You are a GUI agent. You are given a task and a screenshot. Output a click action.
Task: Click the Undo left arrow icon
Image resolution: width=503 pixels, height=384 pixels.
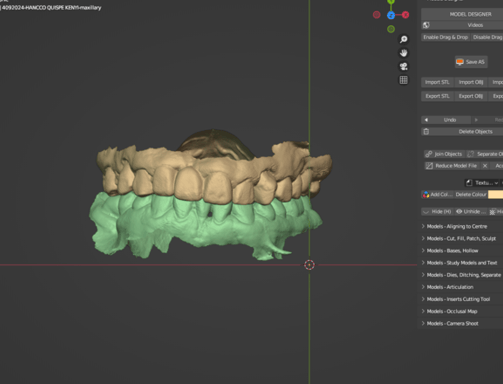(x=426, y=120)
